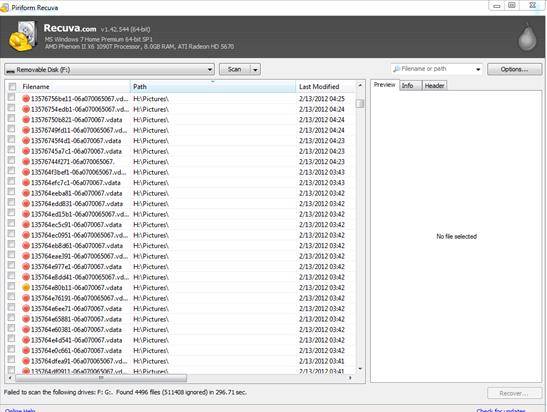Click the Recuva.com title link

point(70,28)
